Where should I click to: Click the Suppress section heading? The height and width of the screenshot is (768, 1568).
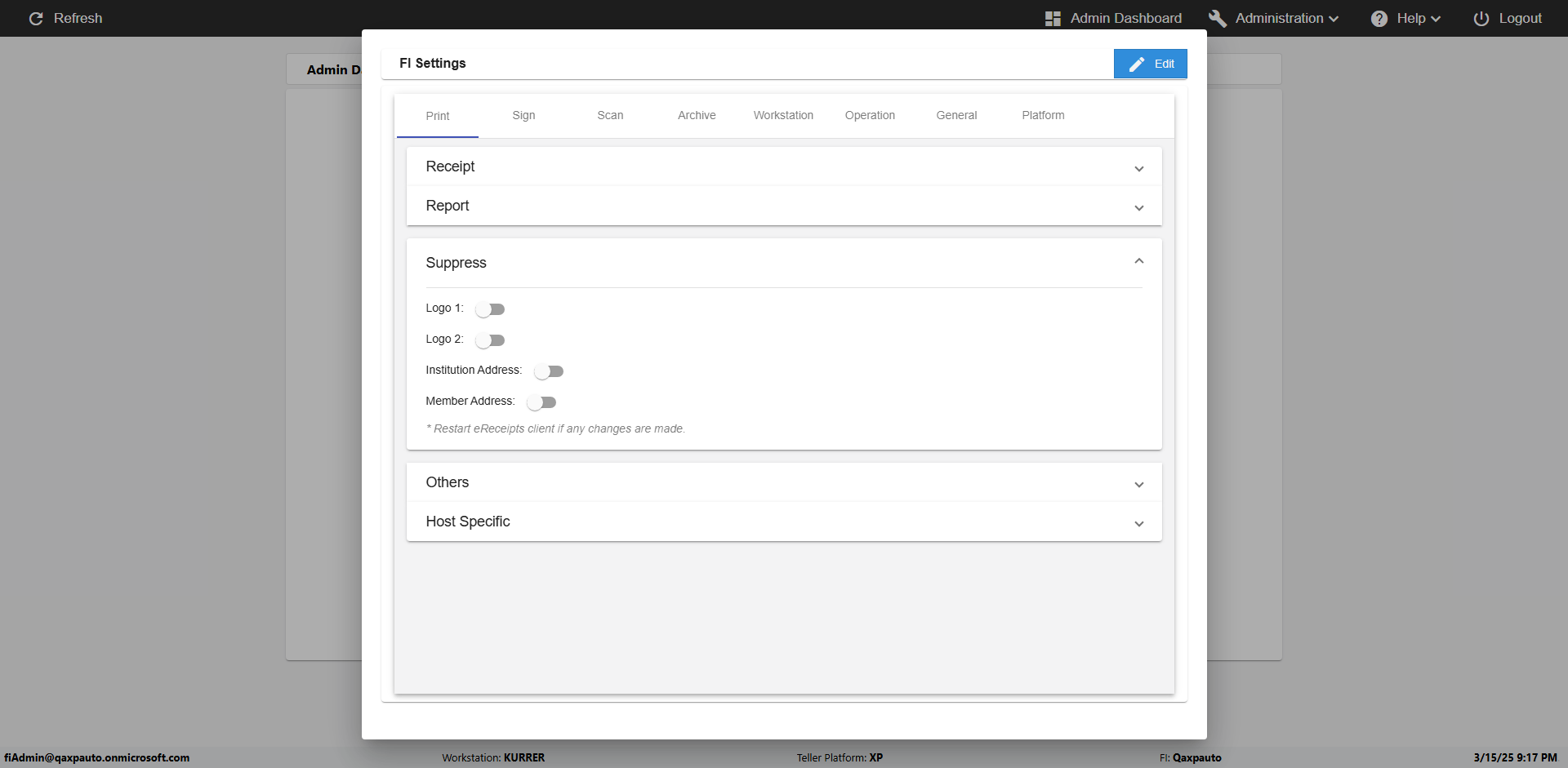click(456, 263)
